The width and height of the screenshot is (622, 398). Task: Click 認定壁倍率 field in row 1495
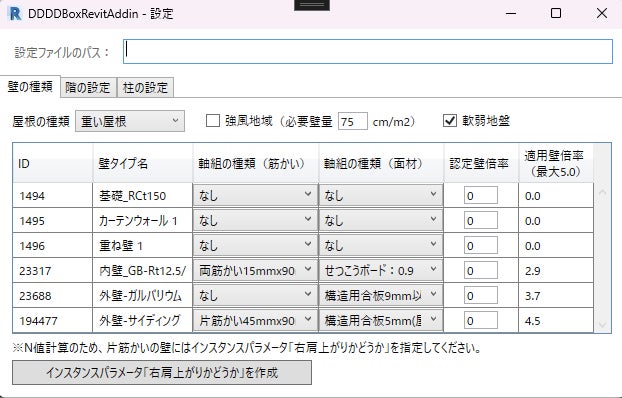[x=481, y=220]
